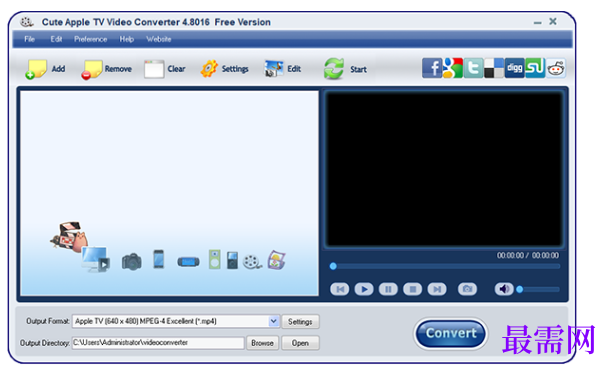614x371 pixels.
Task: Click the purple photo icon in file area
Action: click(x=276, y=260)
